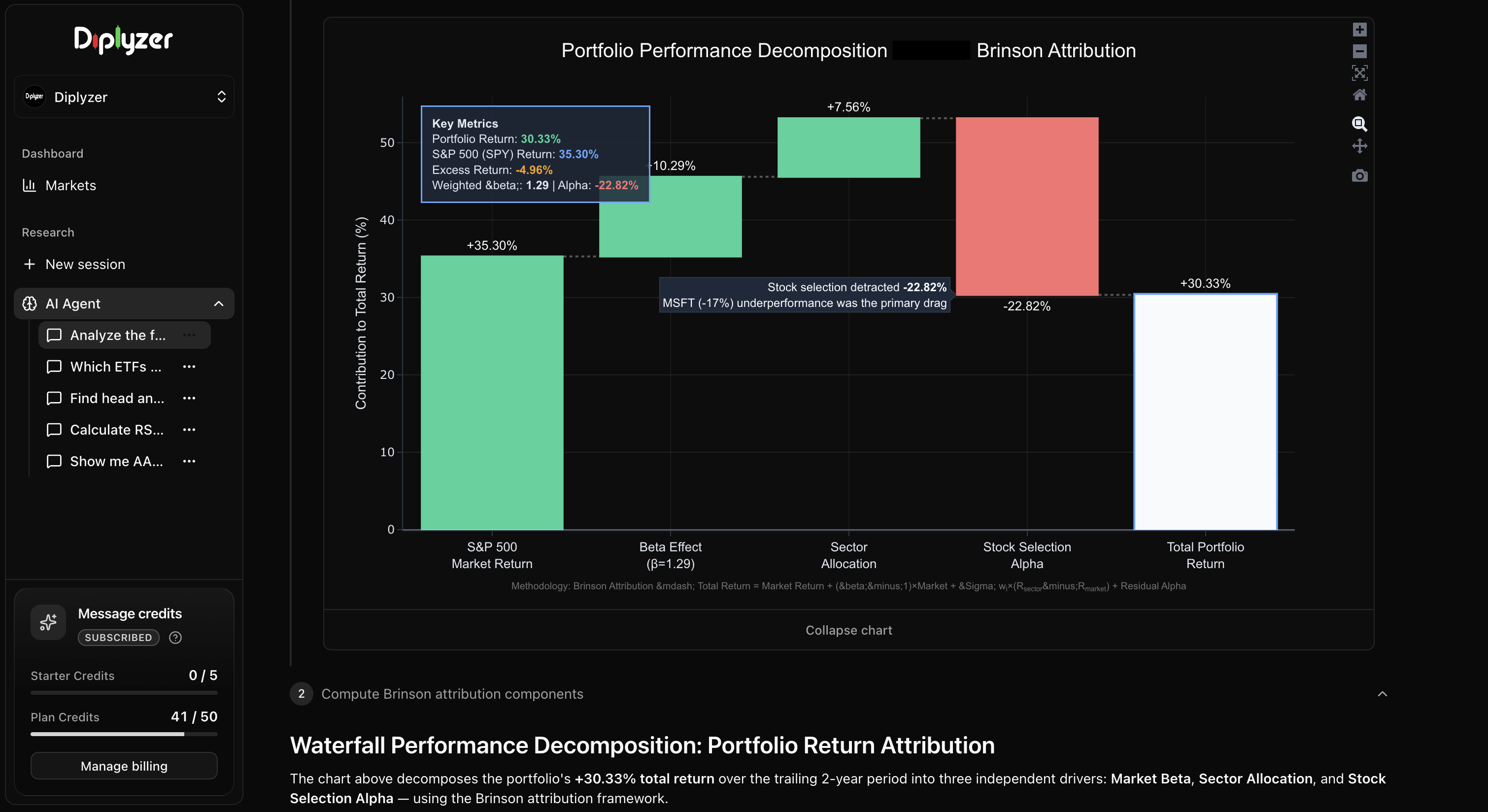Zoom out on the chart

[1360, 51]
